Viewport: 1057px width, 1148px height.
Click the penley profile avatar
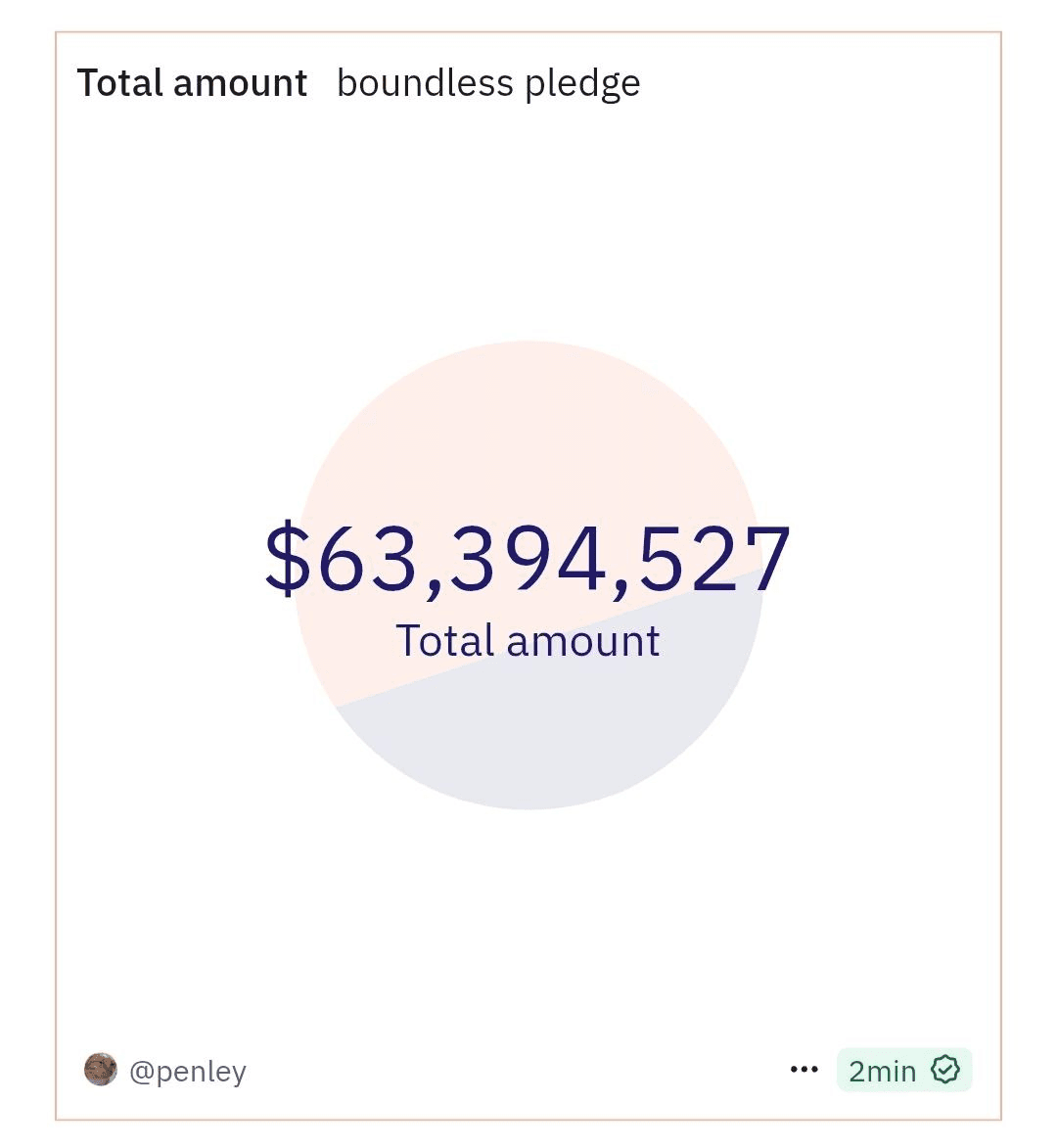pyautogui.click(x=100, y=1070)
